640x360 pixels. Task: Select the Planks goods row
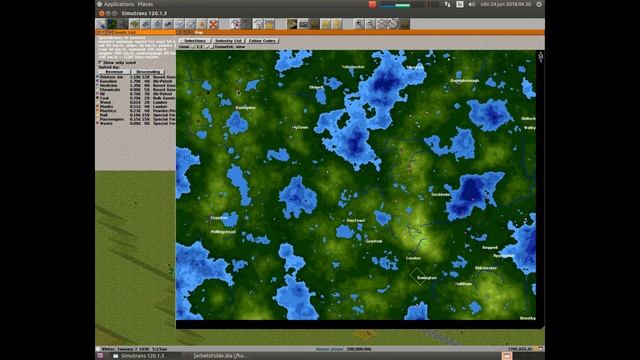[x=136, y=107]
